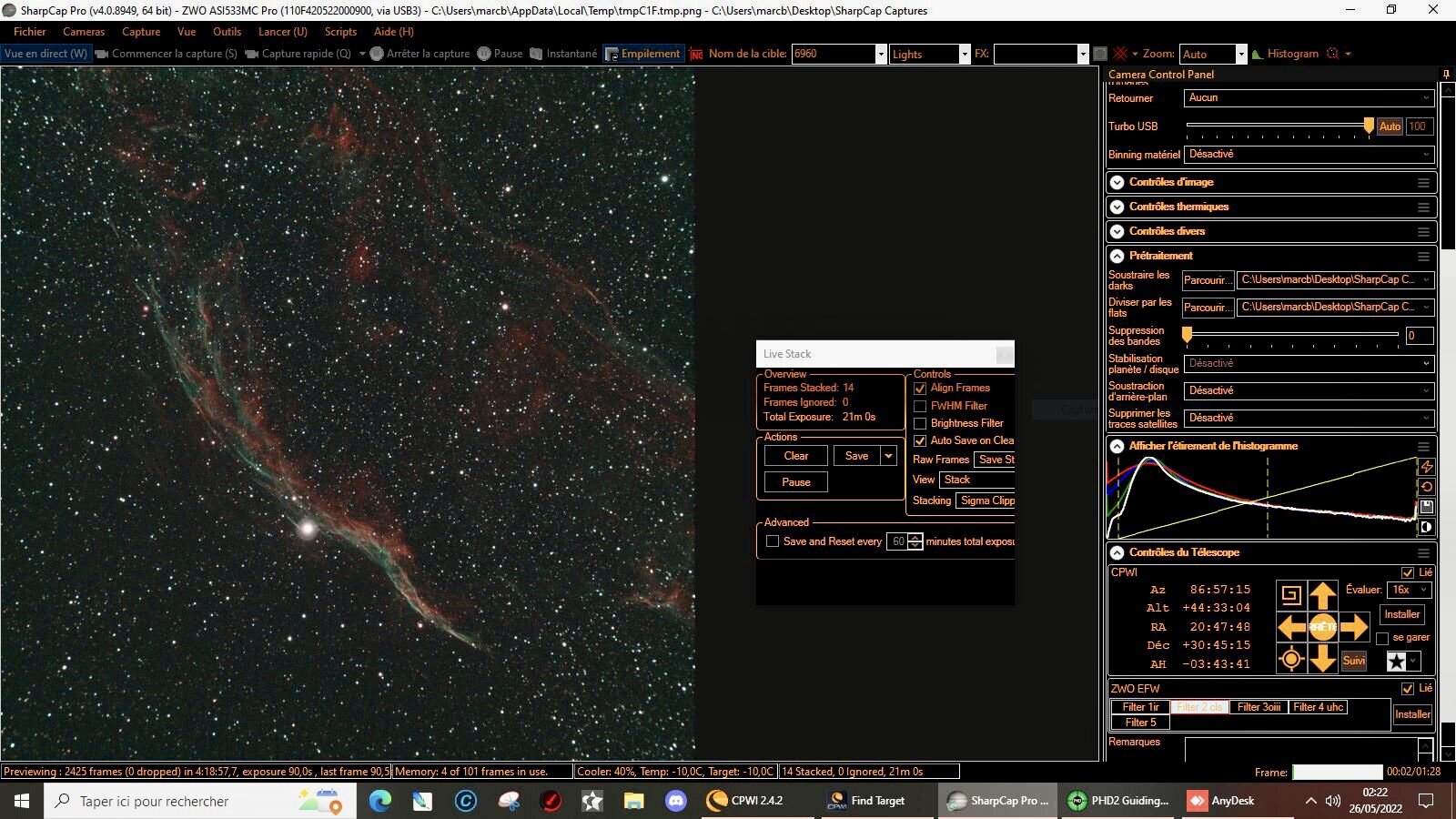
Task: Click the volume icon in the system tray
Action: (x=1333, y=801)
